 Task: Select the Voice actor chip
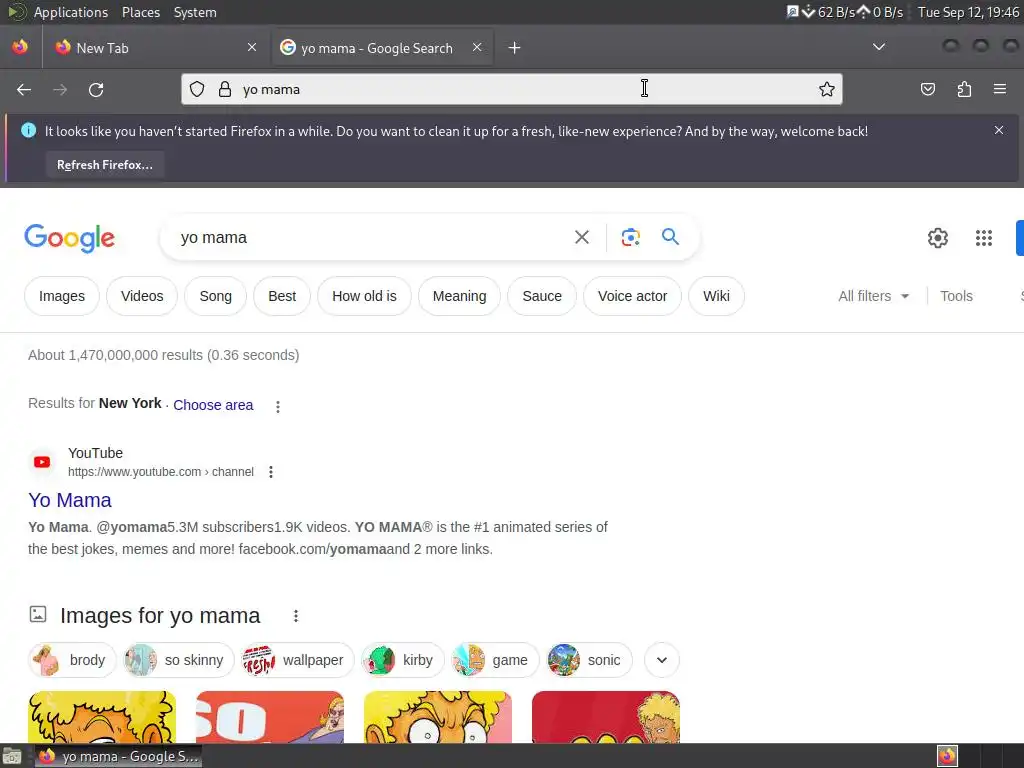633,296
